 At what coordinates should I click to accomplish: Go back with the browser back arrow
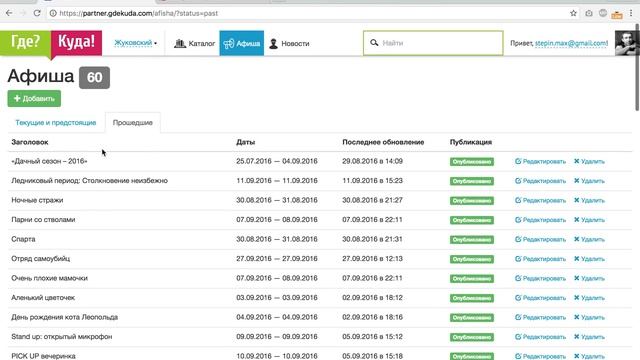pyautogui.click(x=9, y=13)
